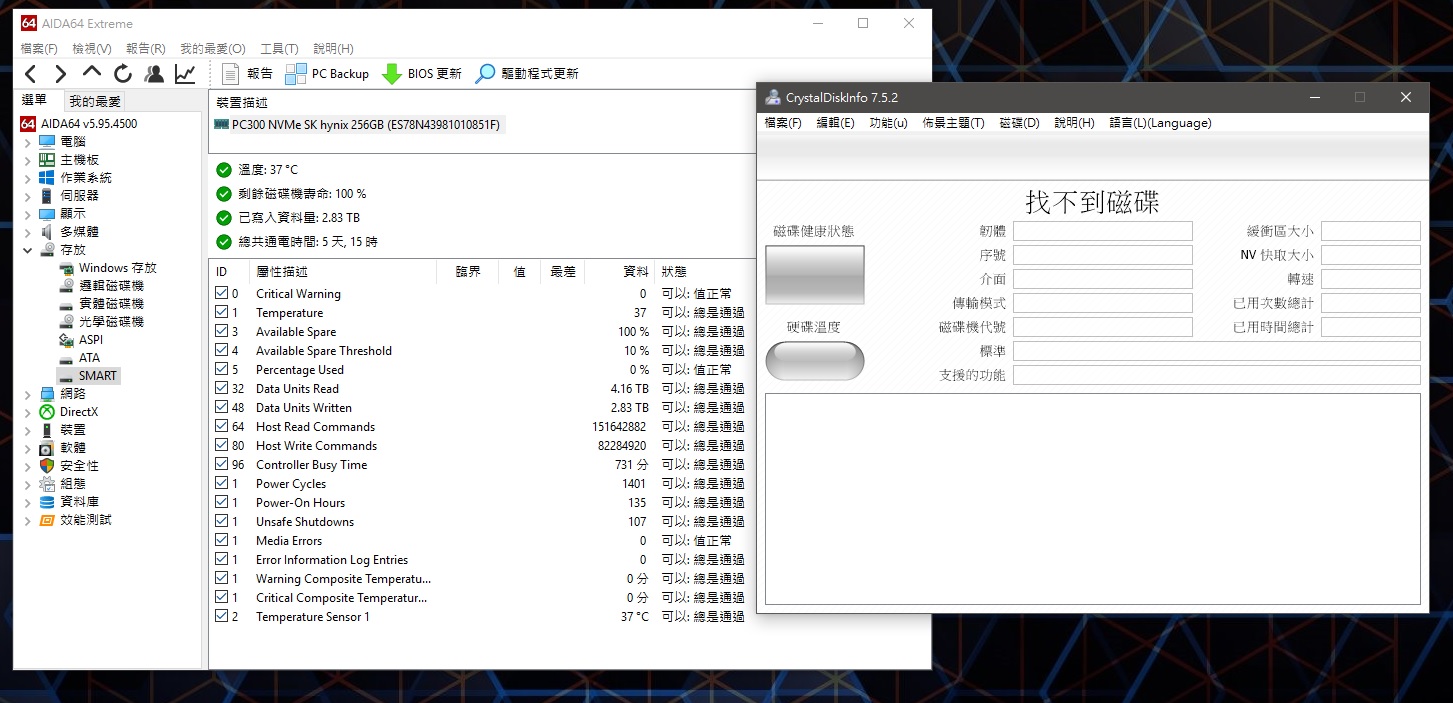Uncheck the Available Spare checkbox
Image resolution: width=1453 pixels, height=703 pixels.
222,332
